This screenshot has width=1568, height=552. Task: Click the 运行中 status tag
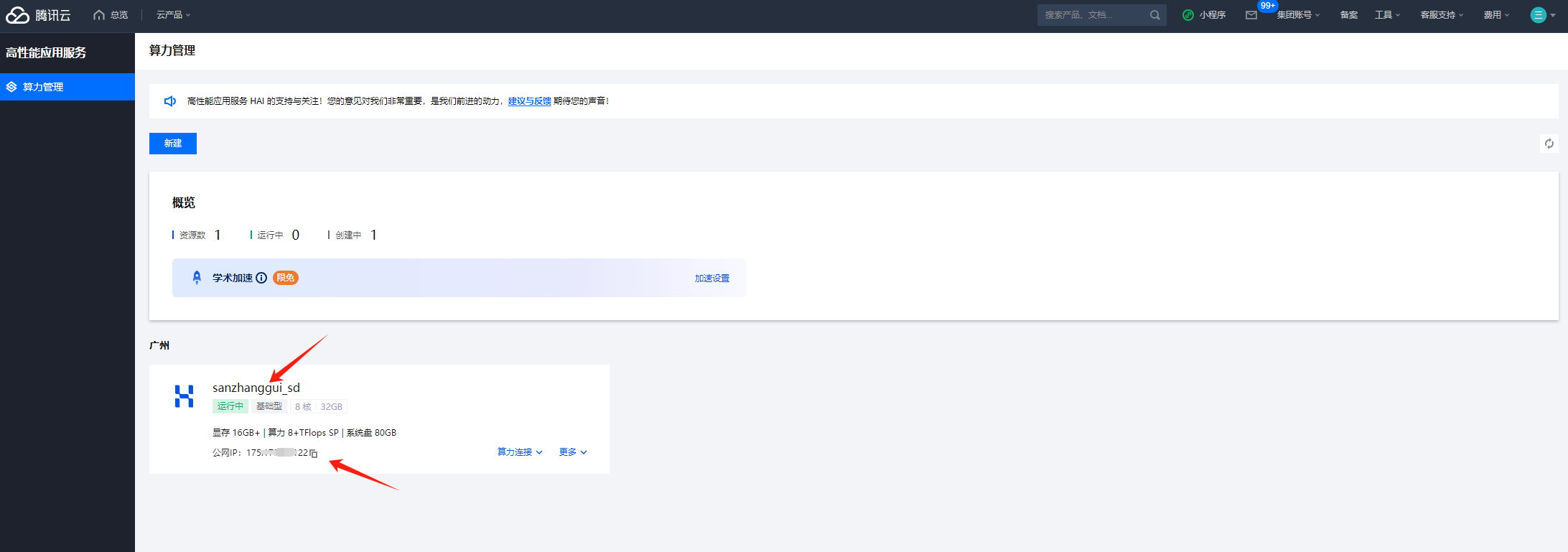point(230,406)
